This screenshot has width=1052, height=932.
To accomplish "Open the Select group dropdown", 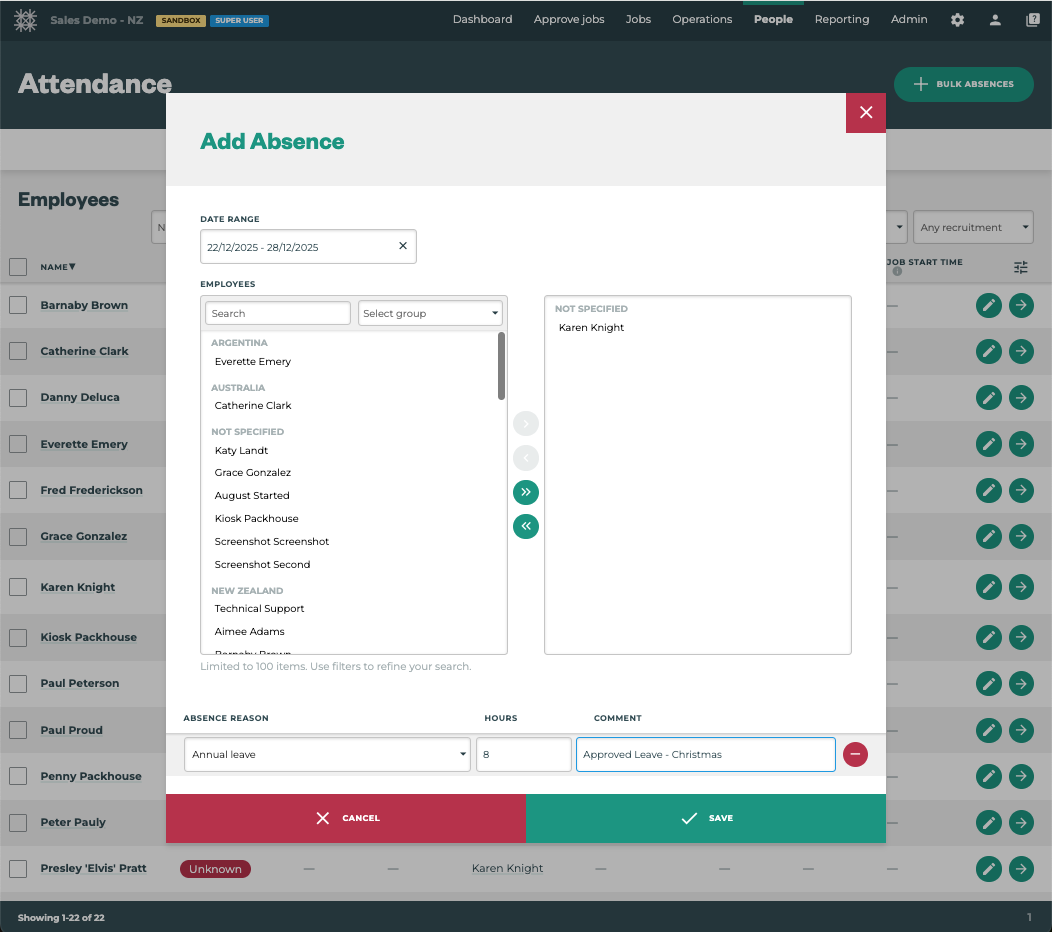I will point(430,313).
